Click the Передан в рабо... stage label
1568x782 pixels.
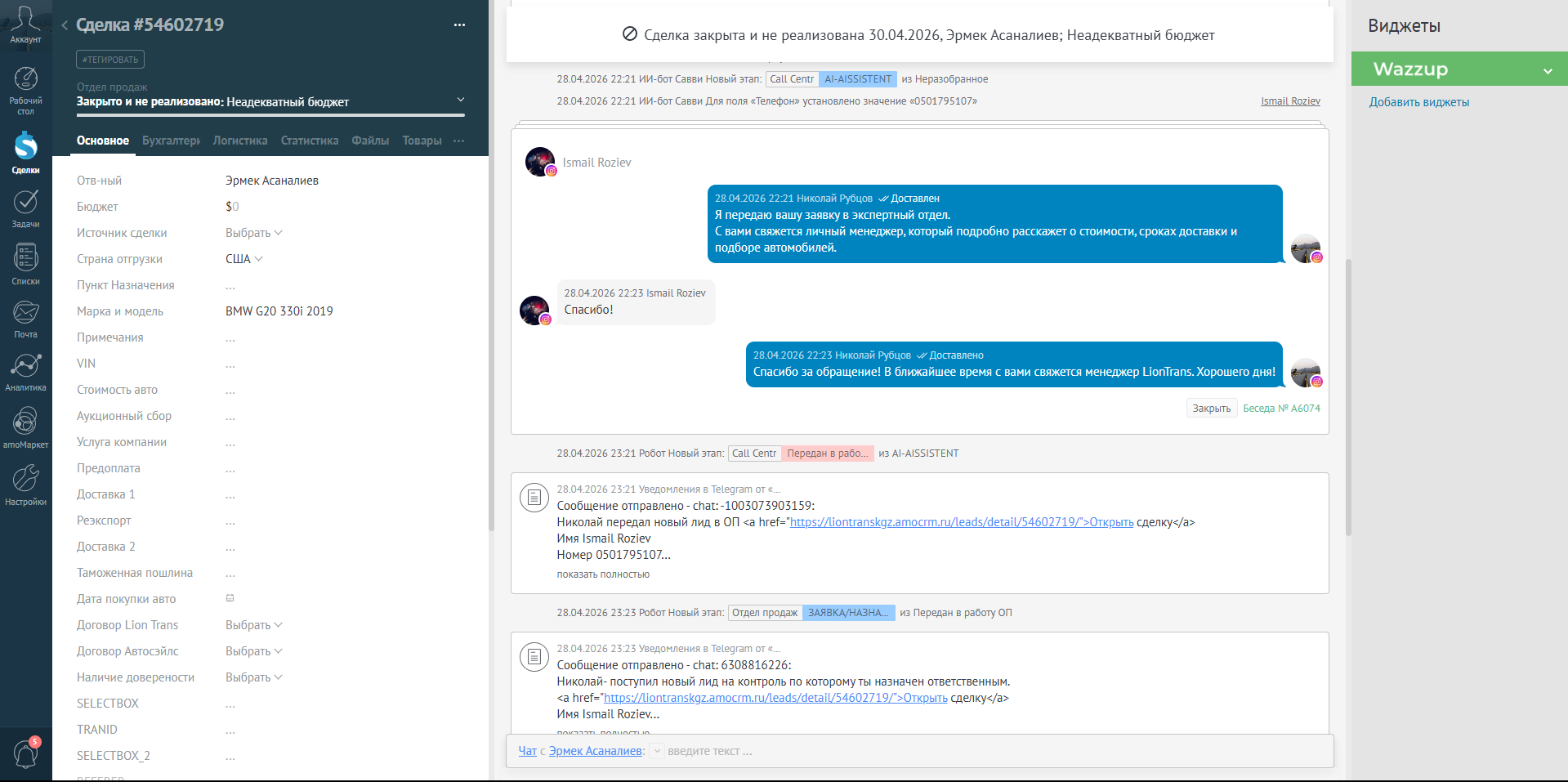(x=828, y=454)
